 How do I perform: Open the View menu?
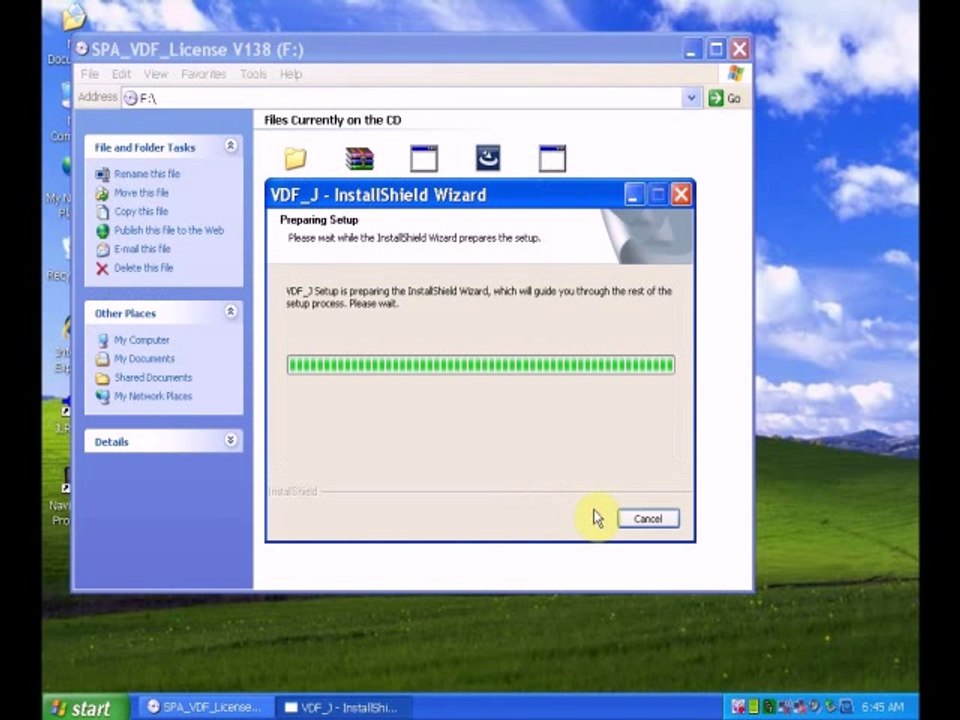(156, 74)
